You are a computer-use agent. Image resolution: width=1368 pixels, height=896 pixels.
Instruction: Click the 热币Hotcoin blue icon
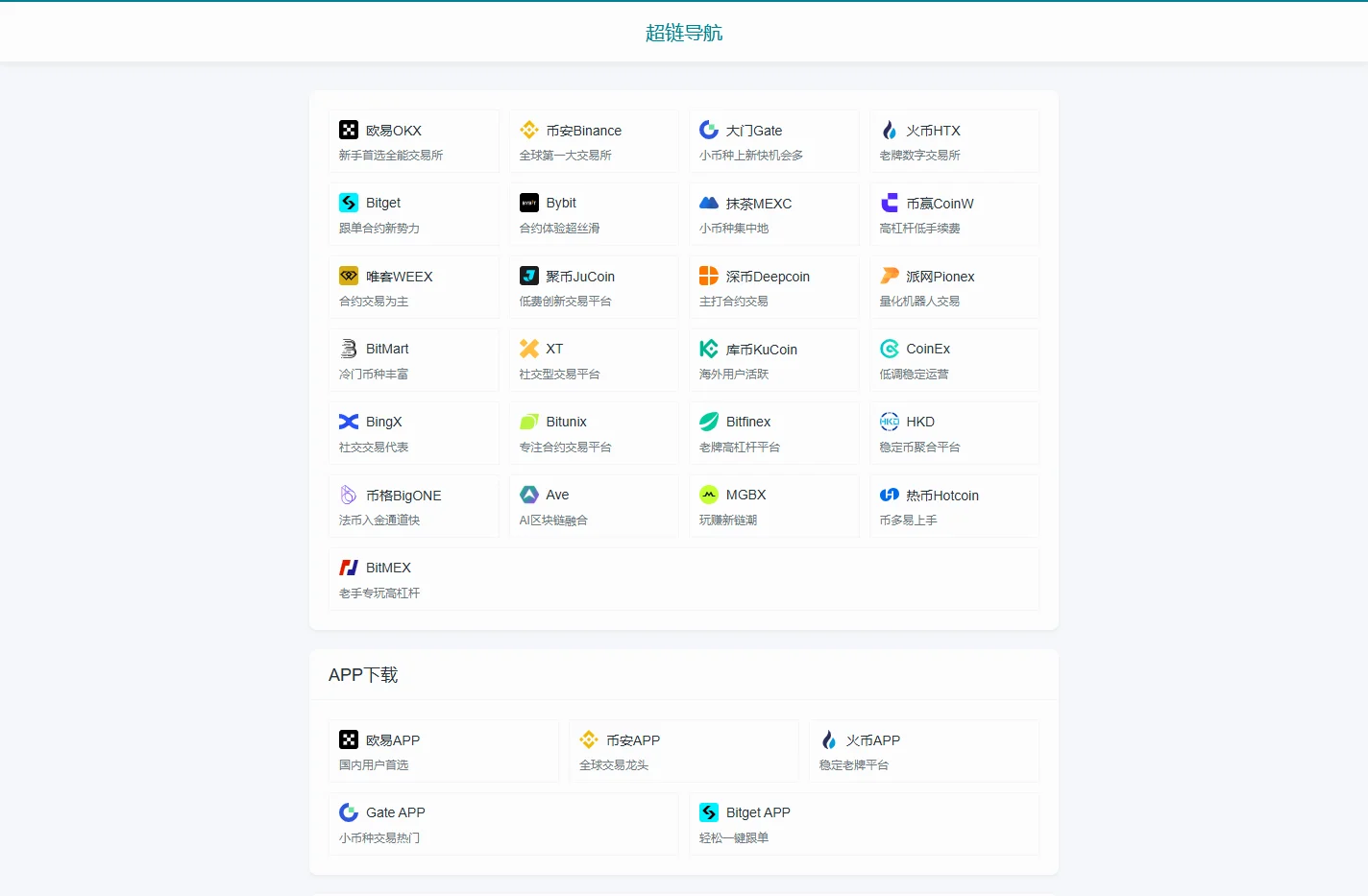890,495
